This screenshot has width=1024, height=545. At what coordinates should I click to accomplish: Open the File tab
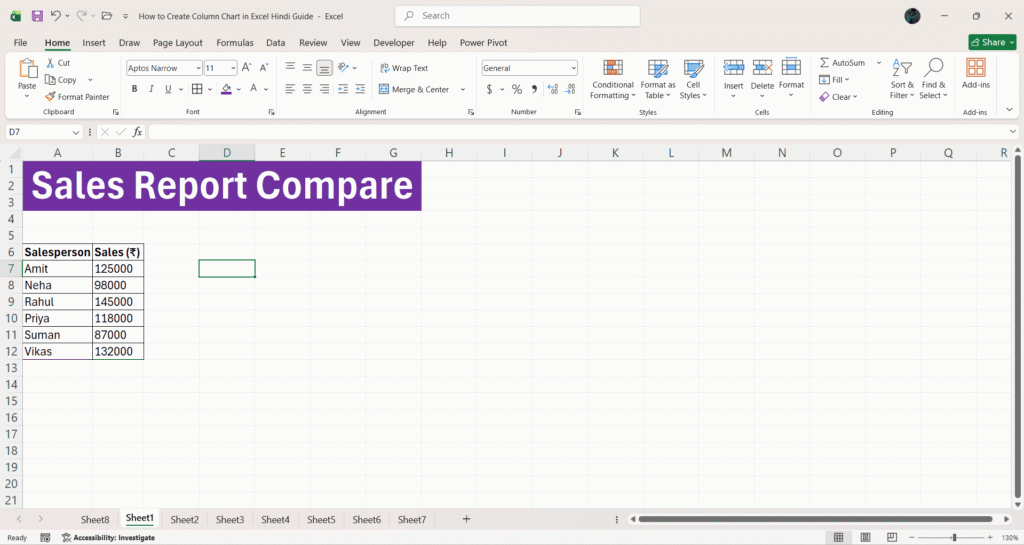20,42
